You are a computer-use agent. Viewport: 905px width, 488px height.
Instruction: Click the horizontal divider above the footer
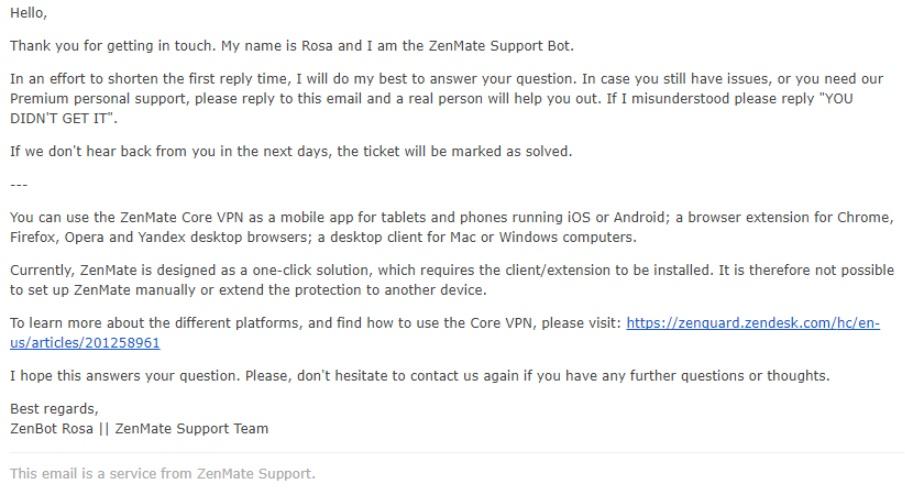pyautogui.click(x=457, y=453)
